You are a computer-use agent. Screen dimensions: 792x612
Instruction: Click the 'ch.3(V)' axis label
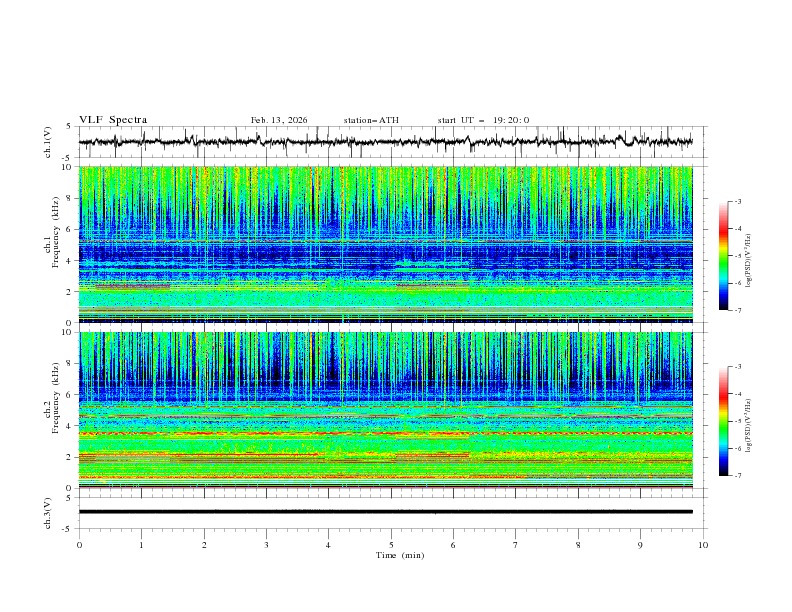48,513
